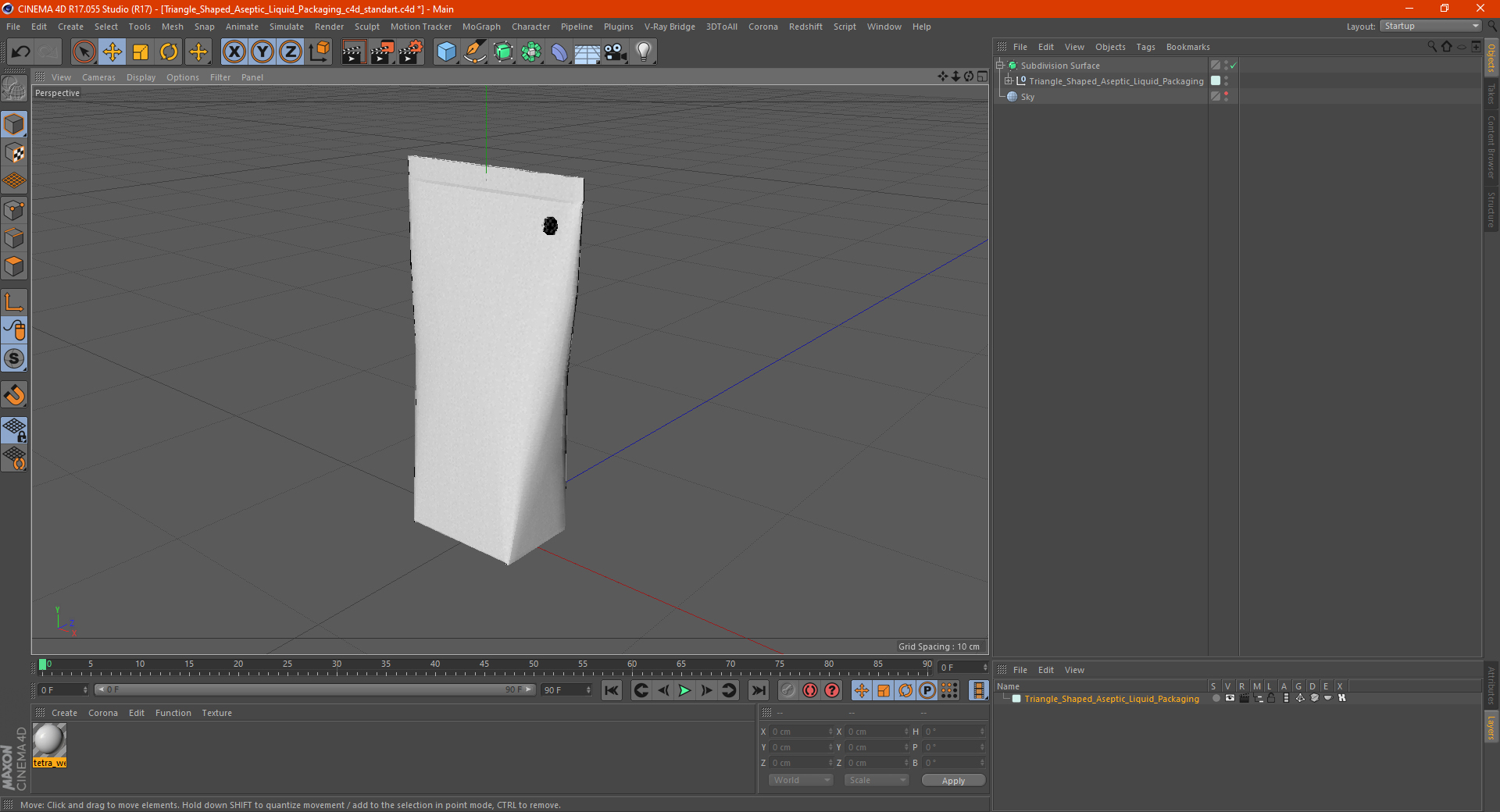Go to end of animation
This screenshot has width=1500, height=812.
point(758,690)
